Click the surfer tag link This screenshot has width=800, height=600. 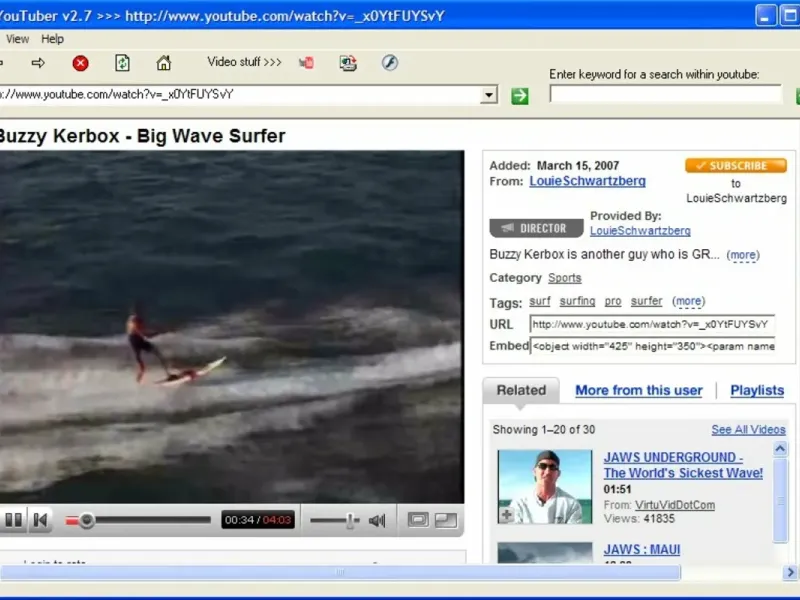pyautogui.click(x=646, y=301)
